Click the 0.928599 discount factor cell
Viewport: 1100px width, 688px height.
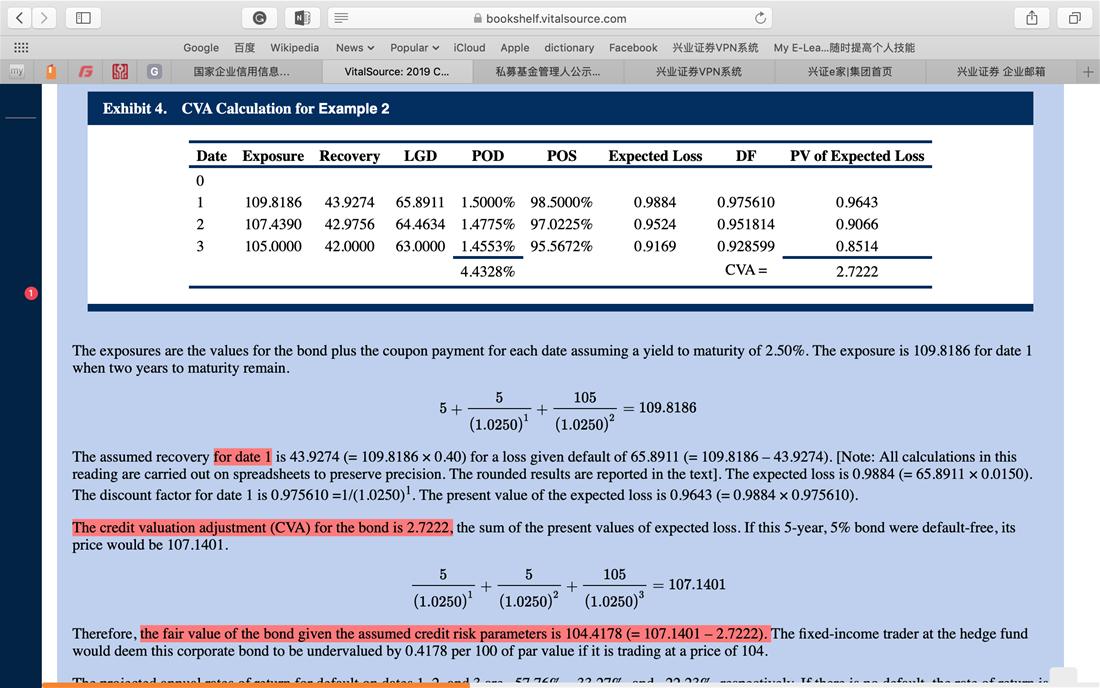(746, 247)
